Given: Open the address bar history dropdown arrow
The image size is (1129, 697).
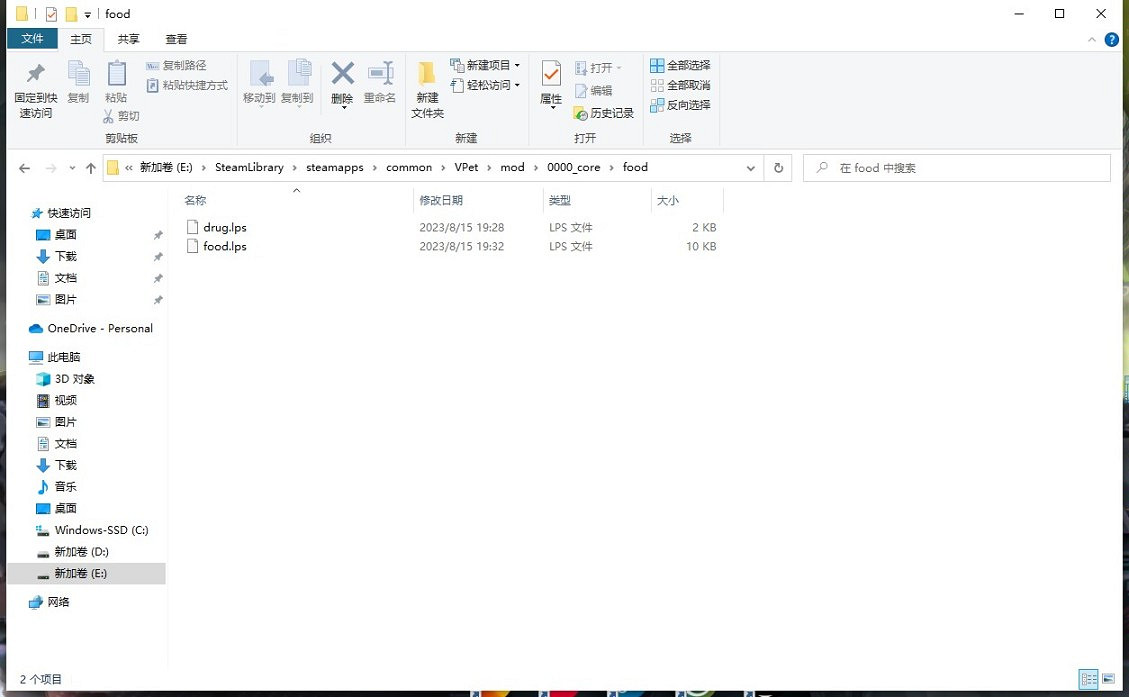Looking at the screenshot, I should (750, 167).
